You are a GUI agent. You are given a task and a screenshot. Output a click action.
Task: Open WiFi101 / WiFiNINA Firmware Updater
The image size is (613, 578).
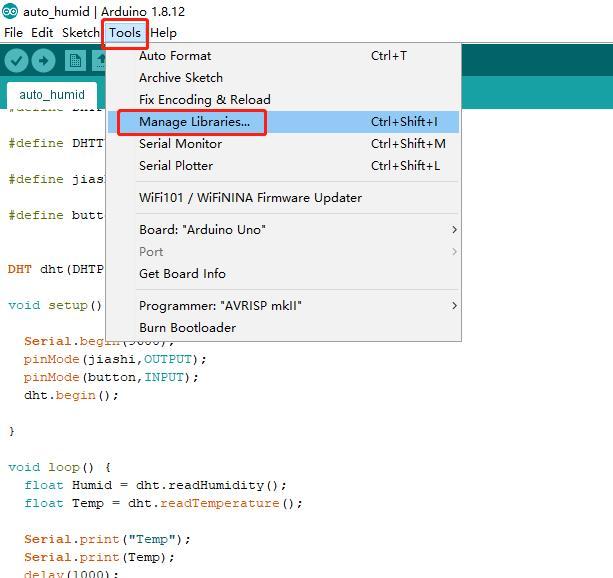click(x=283, y=197)
